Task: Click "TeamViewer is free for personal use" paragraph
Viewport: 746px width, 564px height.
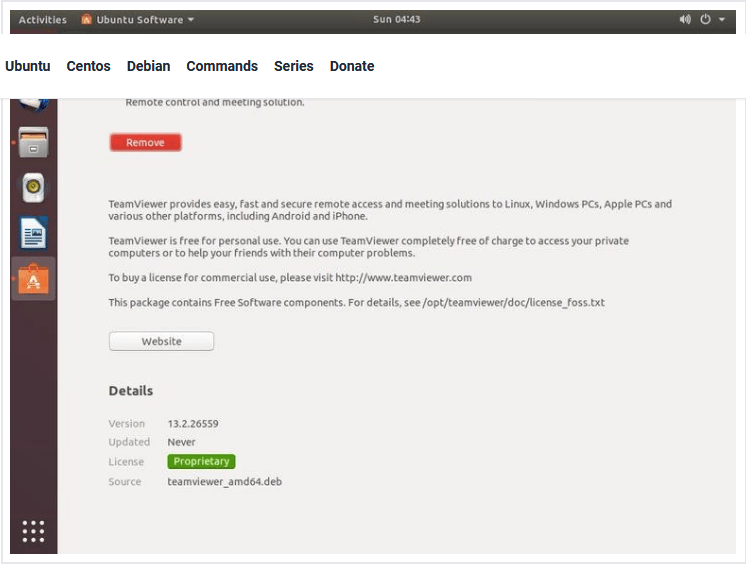Action: click(x=369, y=247)
